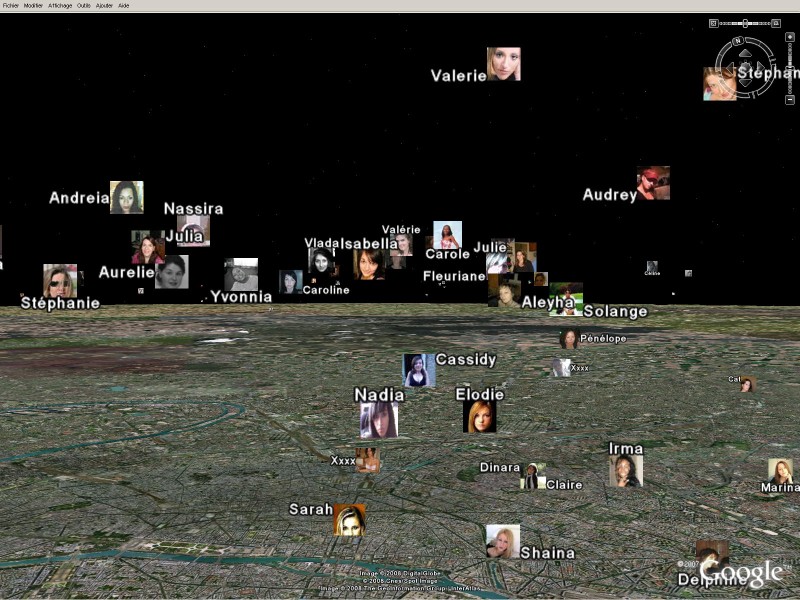
Task: Open Nadia's photo placemark
Action: [379, 421]
